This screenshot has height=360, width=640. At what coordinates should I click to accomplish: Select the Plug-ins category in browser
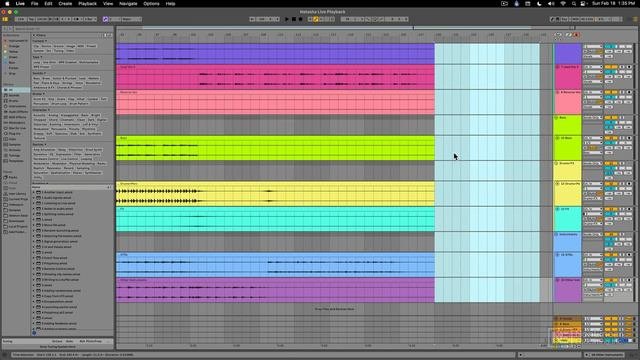pyautogui.click(x=17, y=133)
